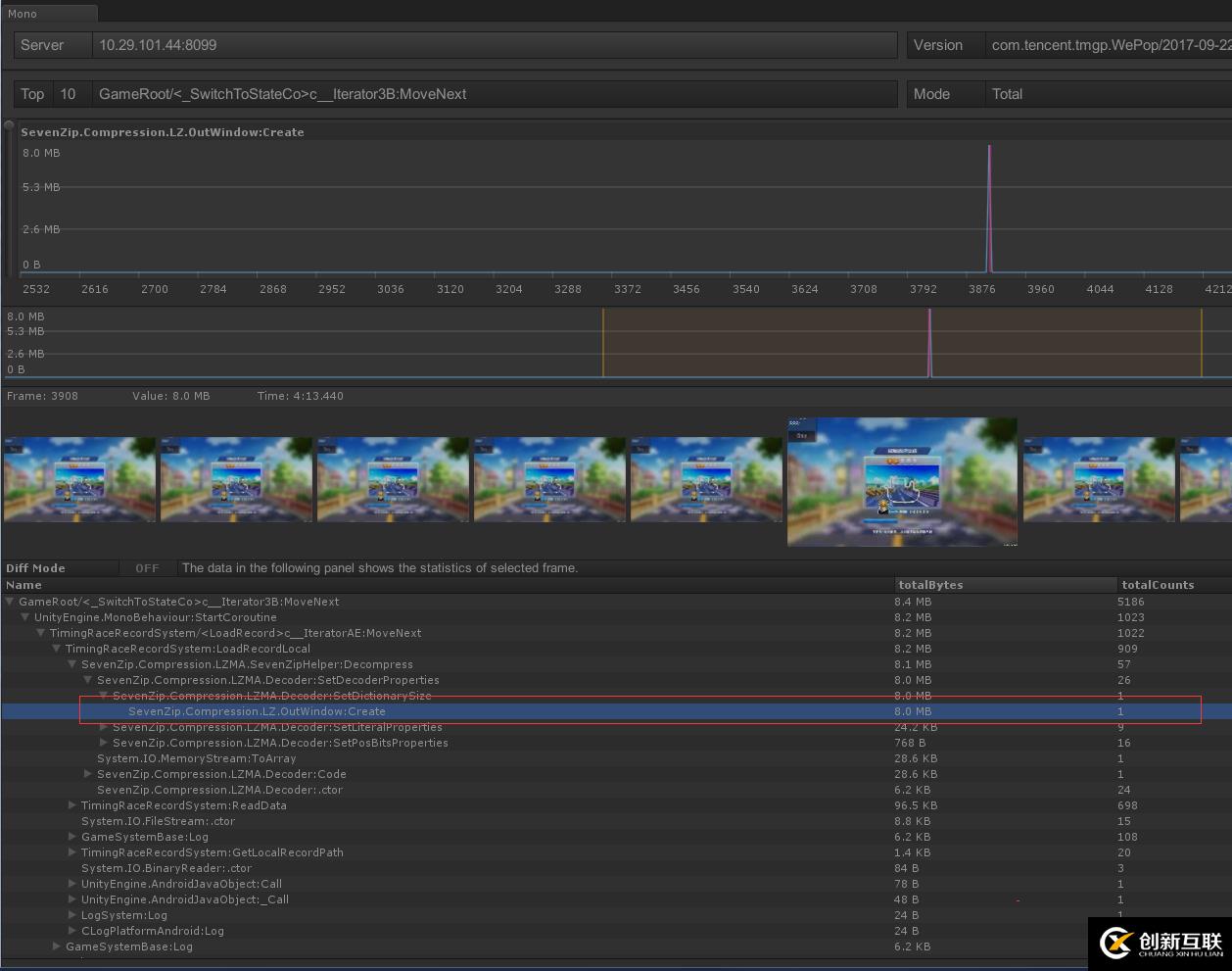This screenshot has height=971, width=1232.
Task: Expand TimingRaceRecordSystem:ReadData row
Action: (x=72, y=805)
